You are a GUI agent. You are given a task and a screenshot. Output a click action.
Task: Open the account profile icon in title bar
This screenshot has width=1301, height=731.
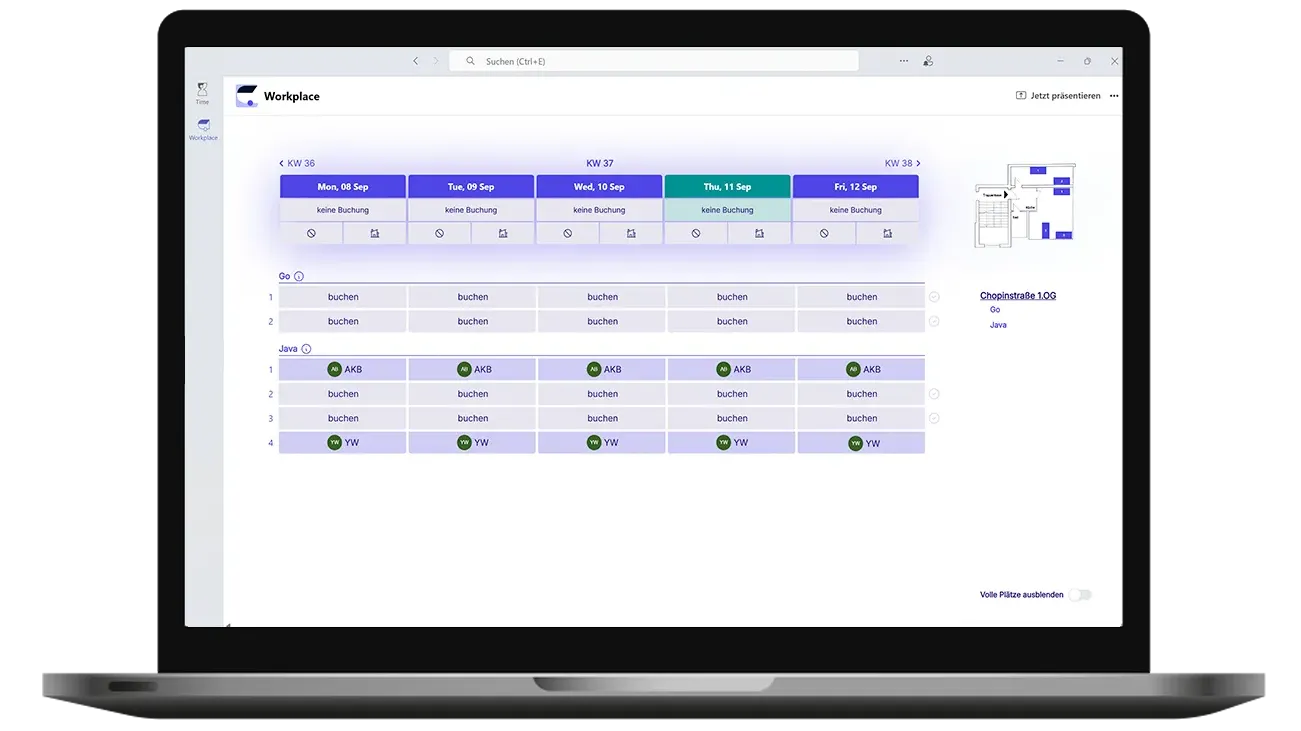click(928, 61)
